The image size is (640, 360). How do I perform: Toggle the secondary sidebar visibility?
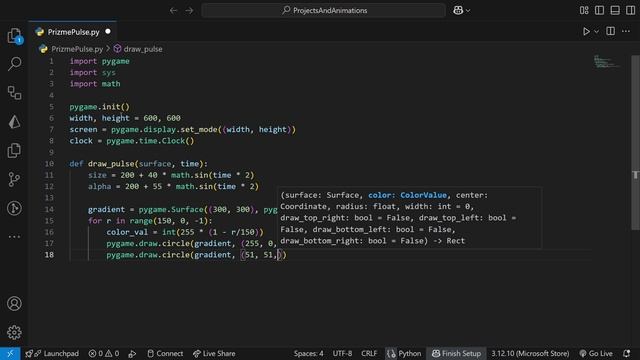[631, 10]
